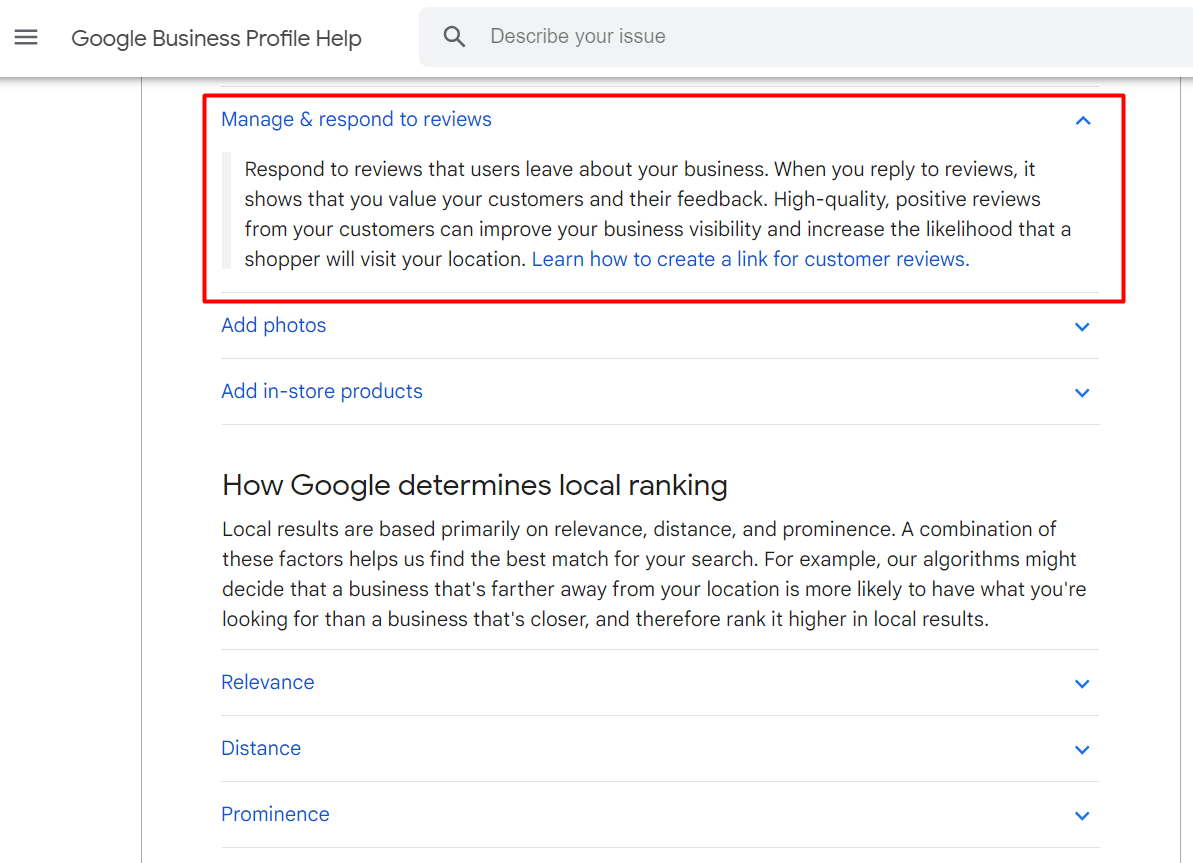
Task: Open the create a link for customer reviews article
Action: click(750, 260)
